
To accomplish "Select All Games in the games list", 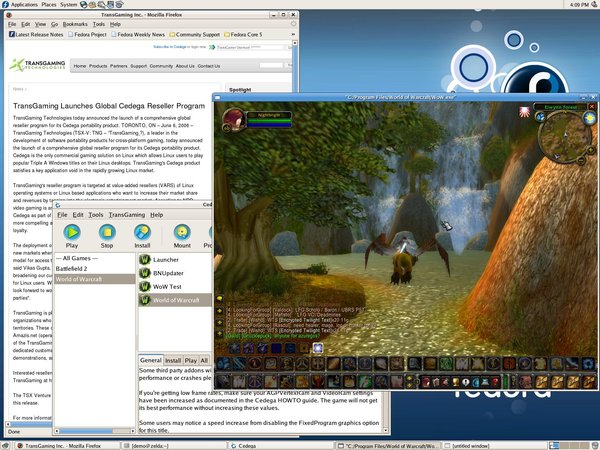I will (76, 257).
